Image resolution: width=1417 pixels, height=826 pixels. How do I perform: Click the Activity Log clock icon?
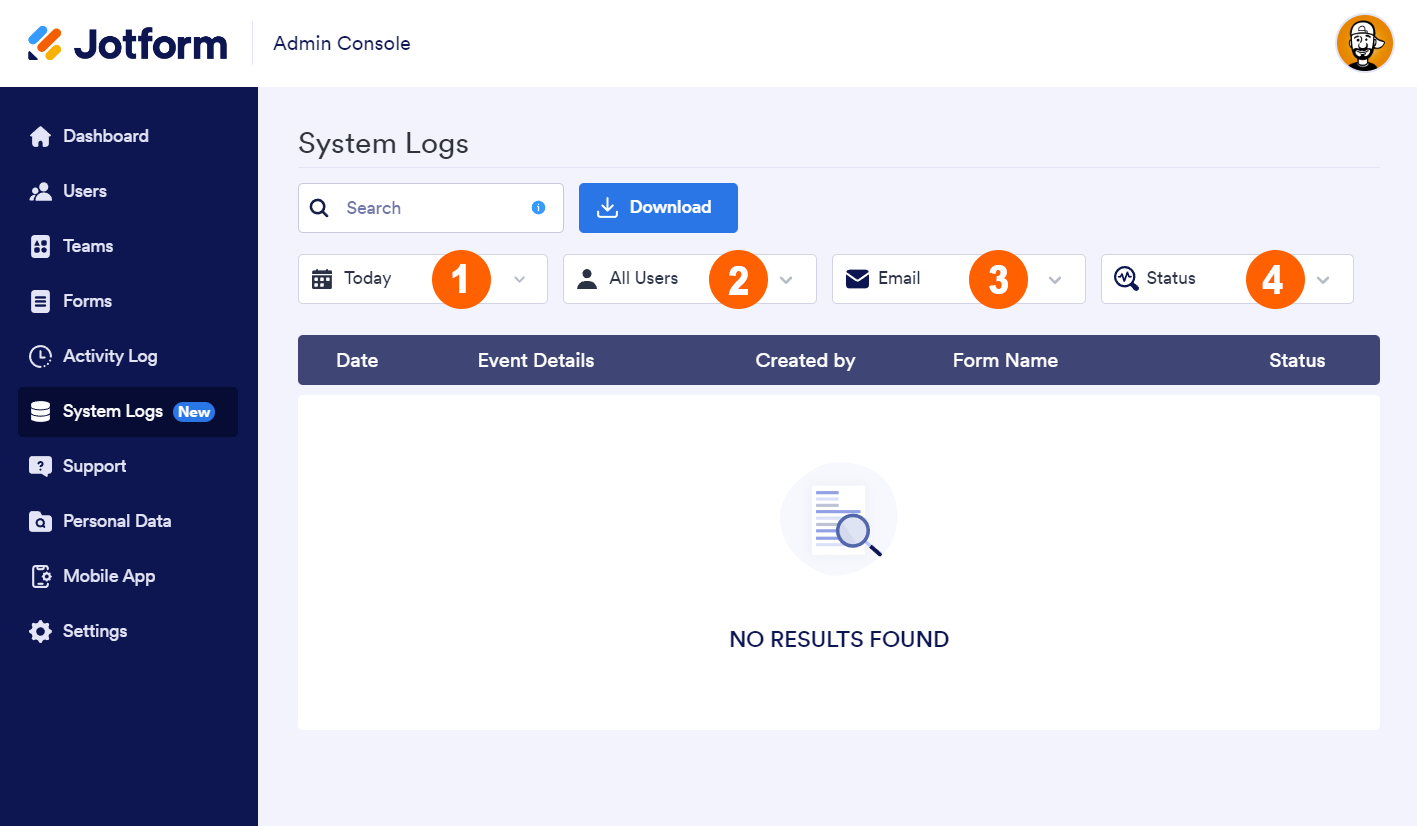point(40,356)
